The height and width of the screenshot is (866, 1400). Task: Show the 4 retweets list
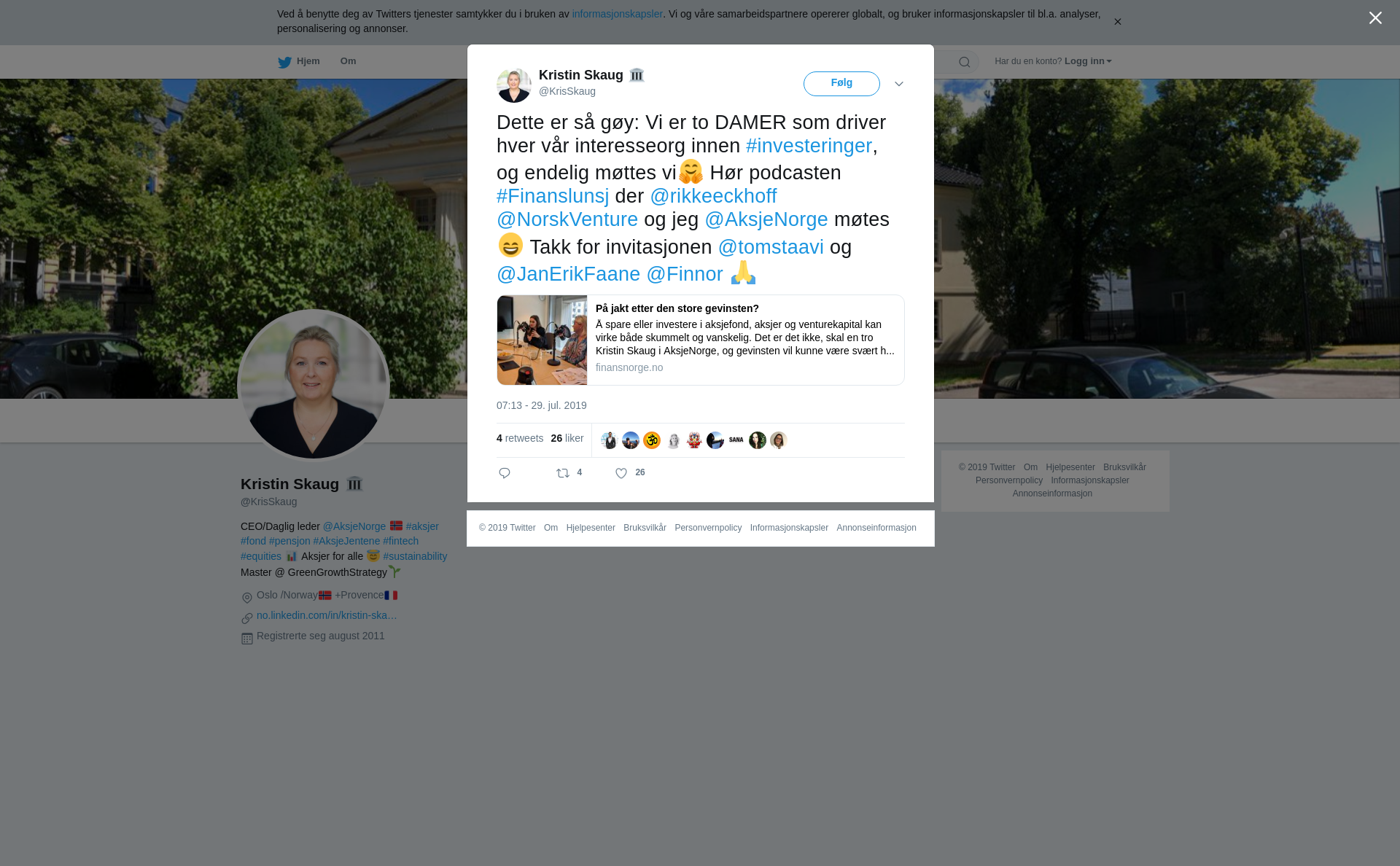tap(520, 438)
